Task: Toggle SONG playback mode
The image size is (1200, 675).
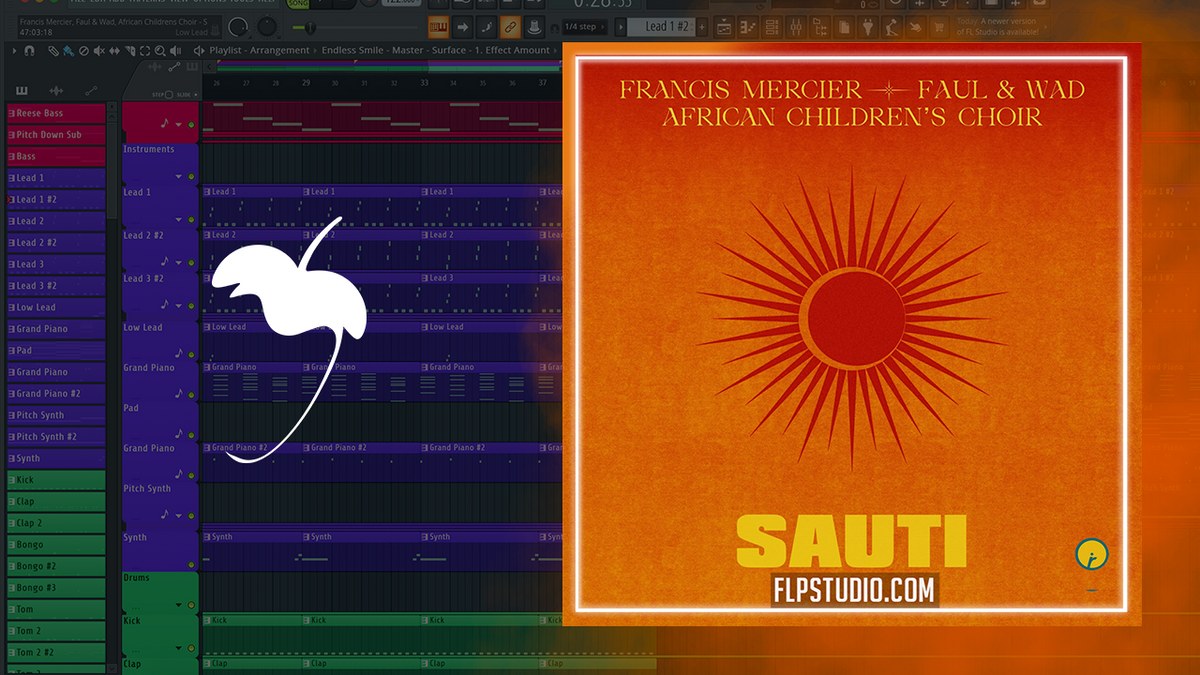Action: (296, 5)
